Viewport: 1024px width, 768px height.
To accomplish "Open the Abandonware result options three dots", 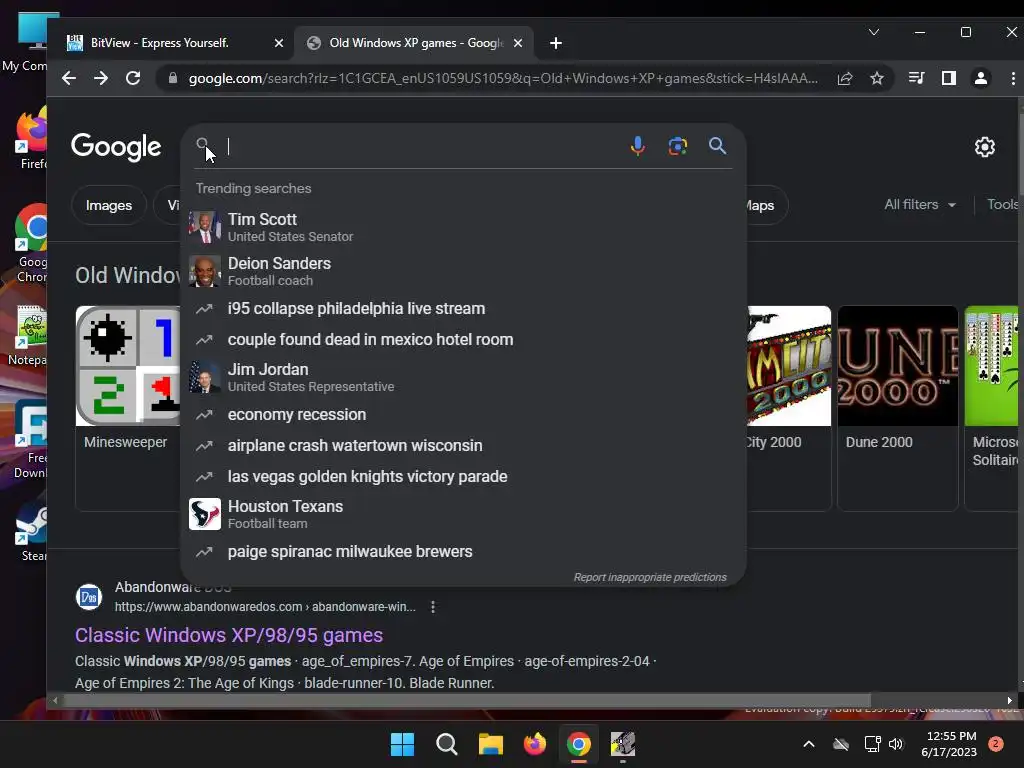I will tap(432, 607).
